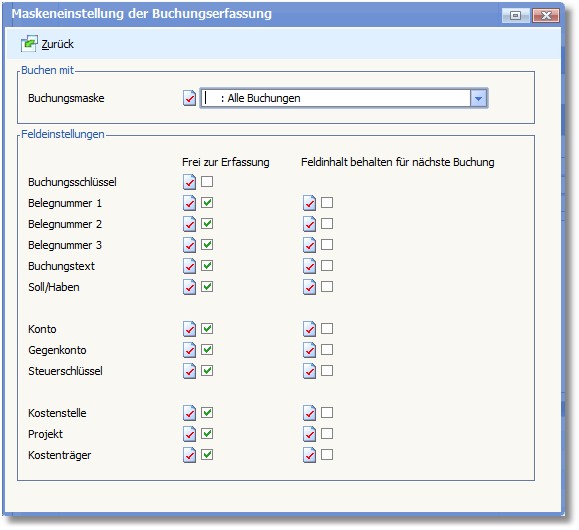Screen dimensions: 579x530
Task: Click Steuerschlüssel icon in Feldinhalt behalten column
Action: [x=309, y=371]
